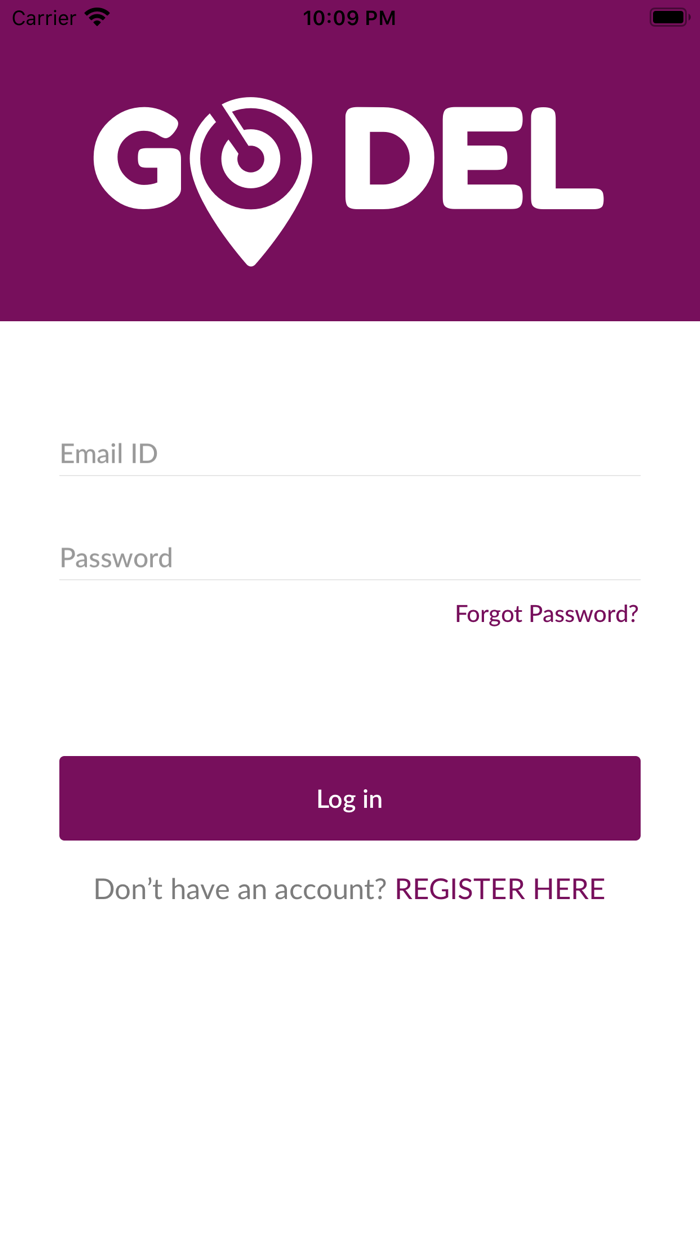Tap the Wi-Fi signal icon in status bar
This screenshot has width=700, height=1244.
[97, 17]
